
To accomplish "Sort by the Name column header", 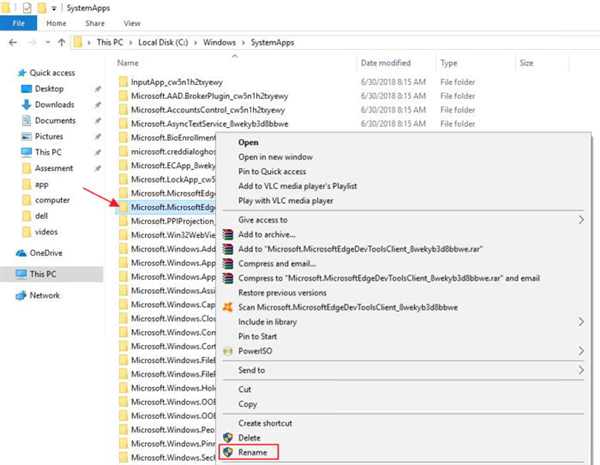I will [x=128, y=63].
